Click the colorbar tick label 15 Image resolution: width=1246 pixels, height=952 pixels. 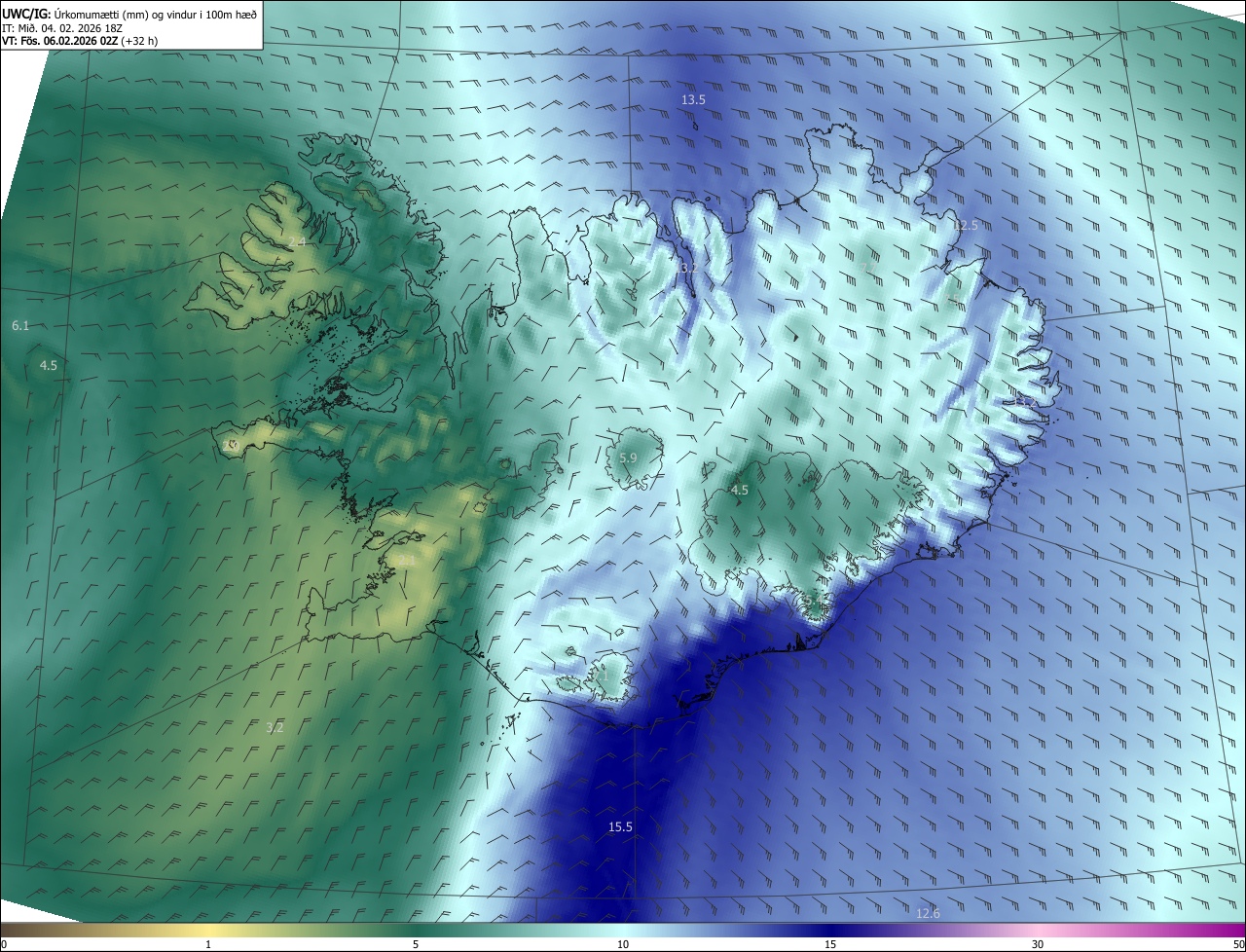click(x=830, y=944)
